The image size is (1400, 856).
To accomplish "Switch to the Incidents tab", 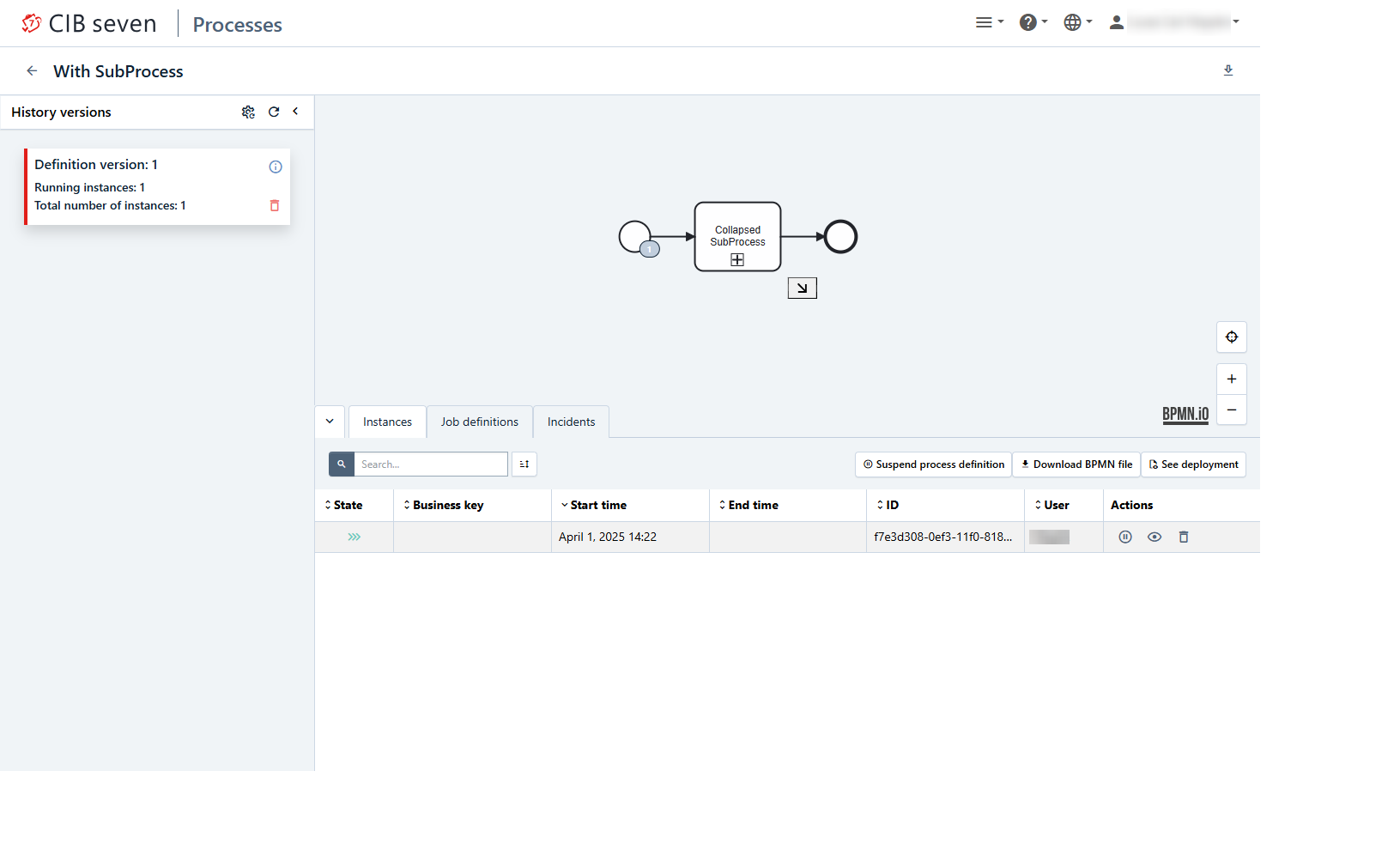I will point(571,422).
